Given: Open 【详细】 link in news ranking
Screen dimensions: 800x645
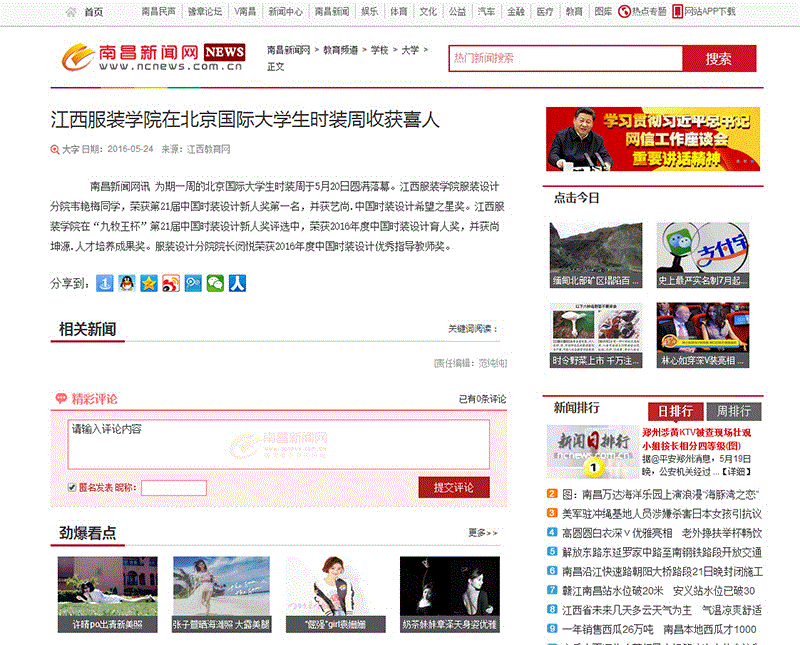Looking at the screenshot, I should click(736, 471).
